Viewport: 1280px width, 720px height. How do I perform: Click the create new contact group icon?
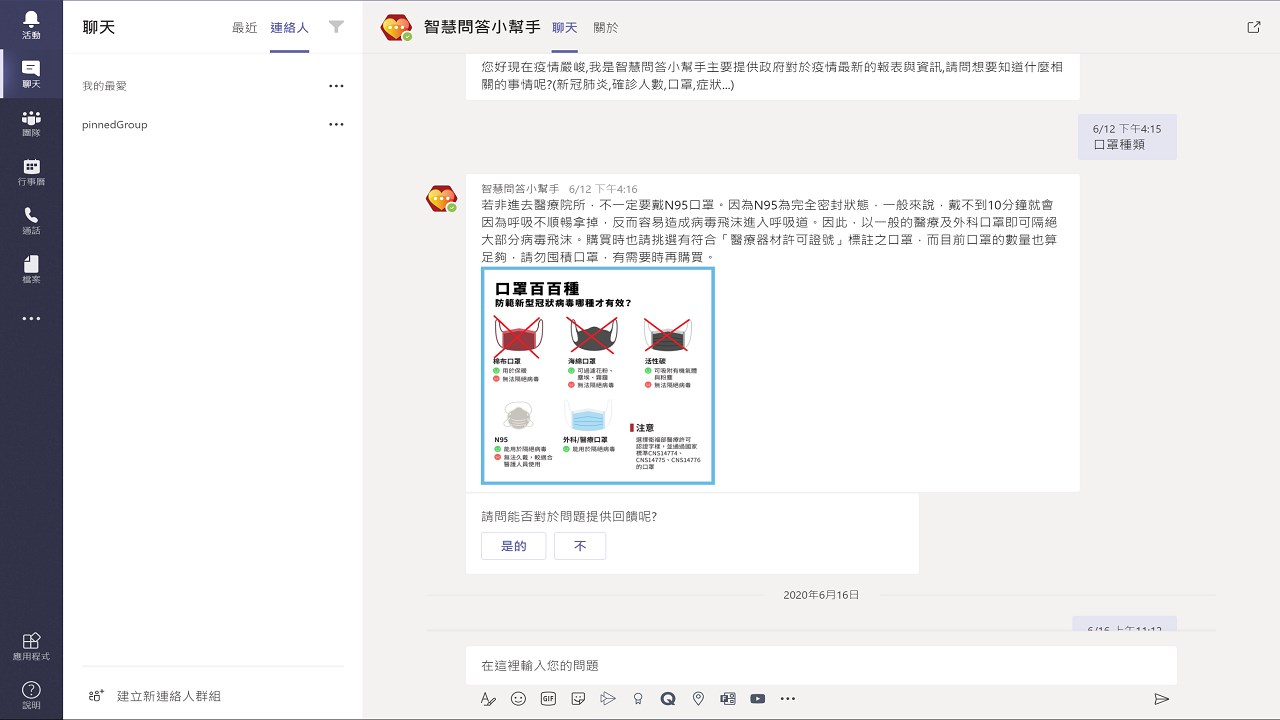96,696
